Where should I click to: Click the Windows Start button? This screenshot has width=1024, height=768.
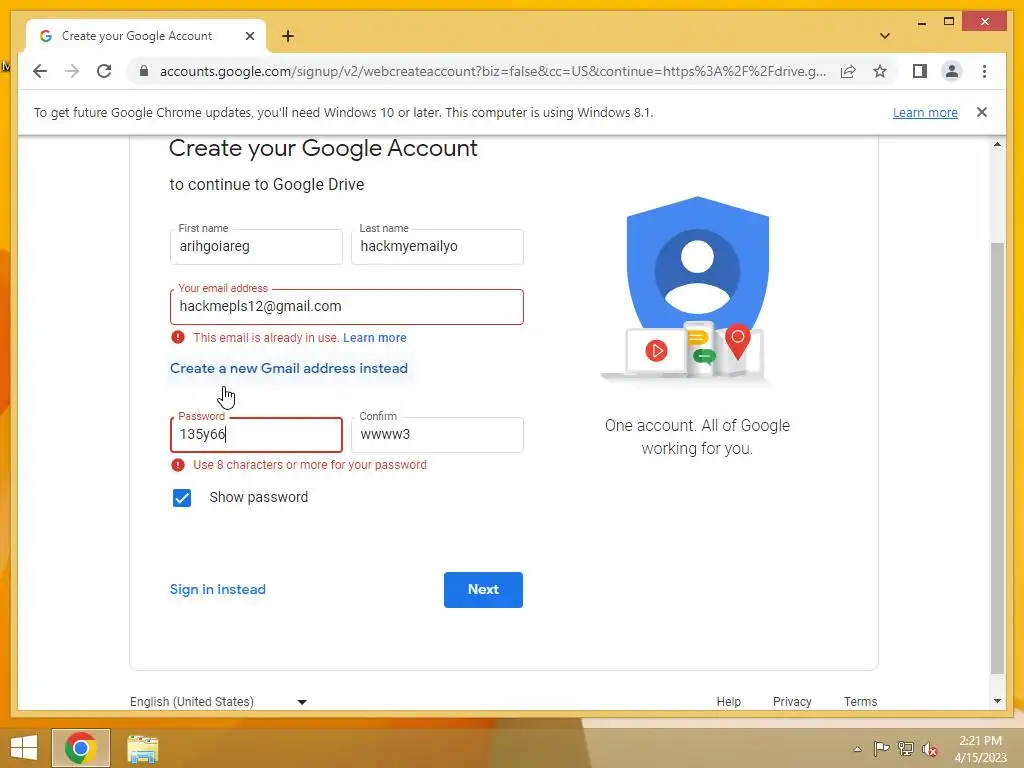tap(24, 748)
